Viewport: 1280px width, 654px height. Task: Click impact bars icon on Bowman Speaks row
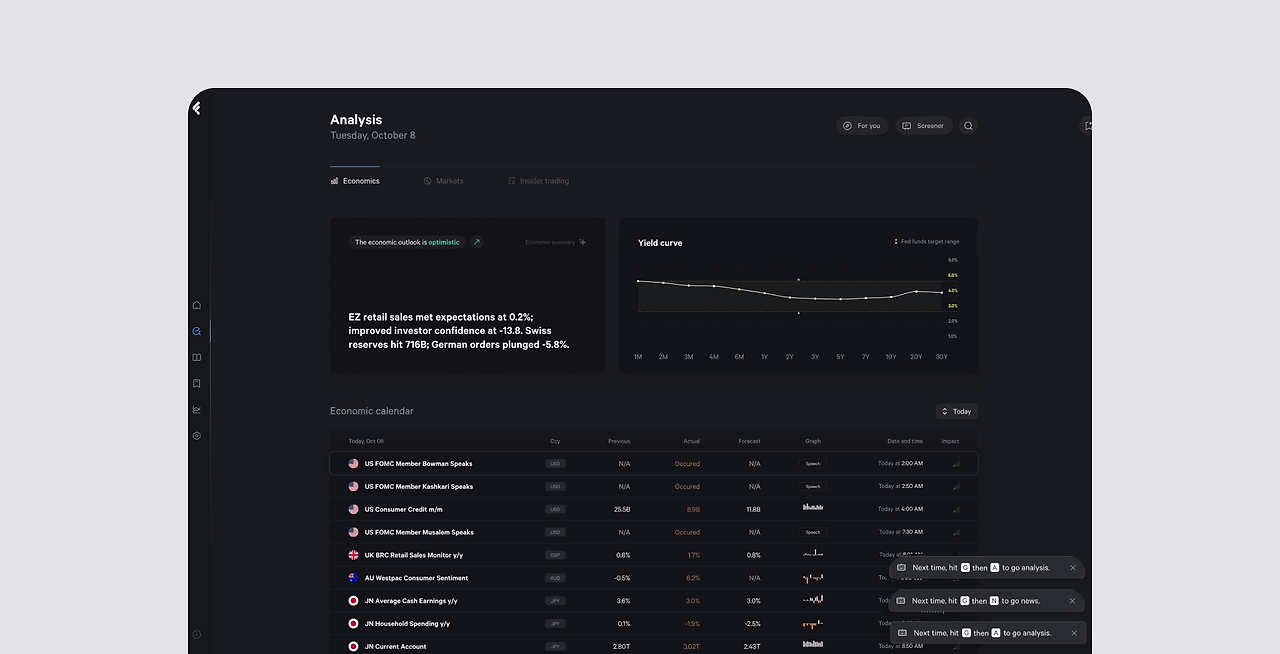(956, 464)
